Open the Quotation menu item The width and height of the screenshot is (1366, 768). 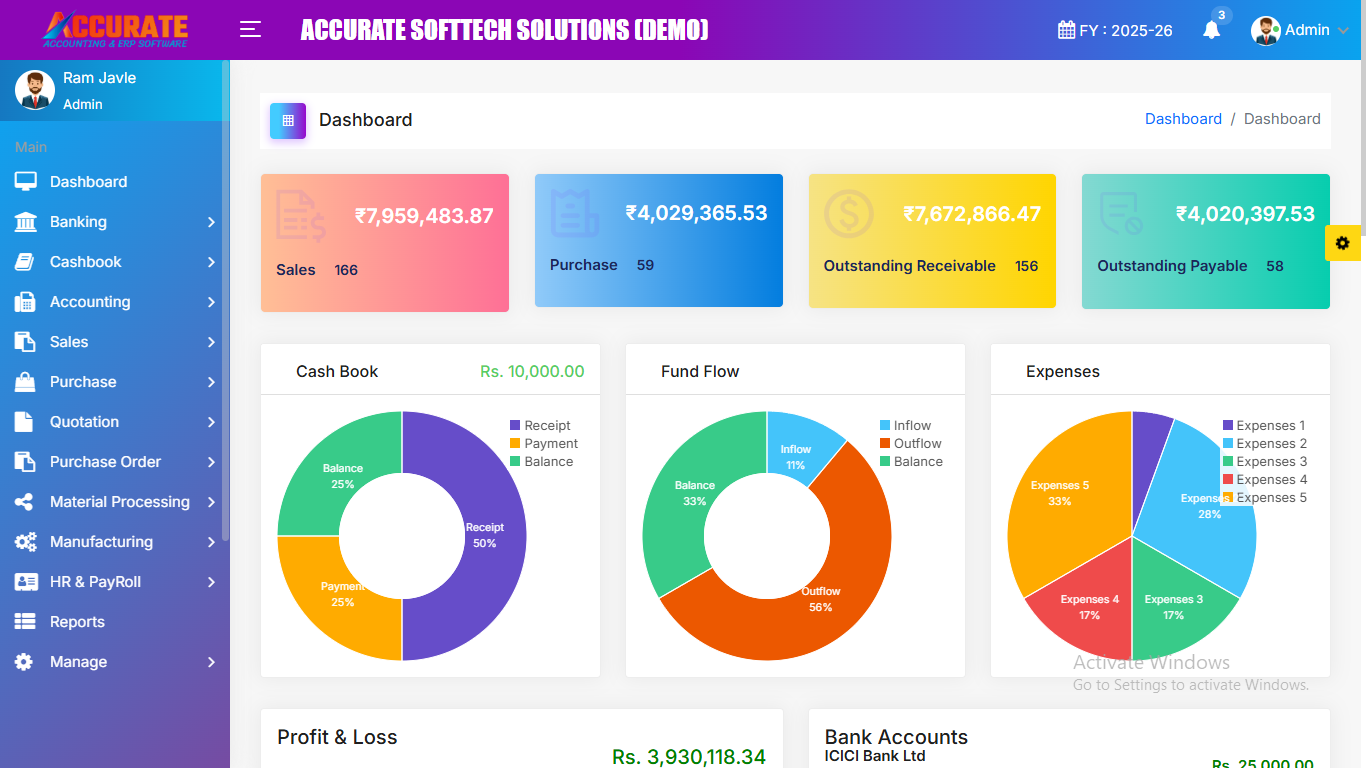(x=84, y=422)
